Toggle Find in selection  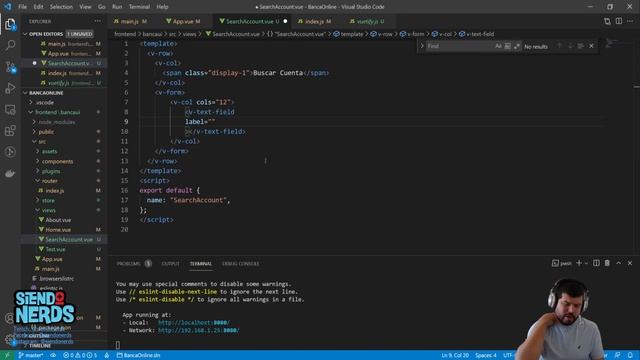tap(580, 46)
